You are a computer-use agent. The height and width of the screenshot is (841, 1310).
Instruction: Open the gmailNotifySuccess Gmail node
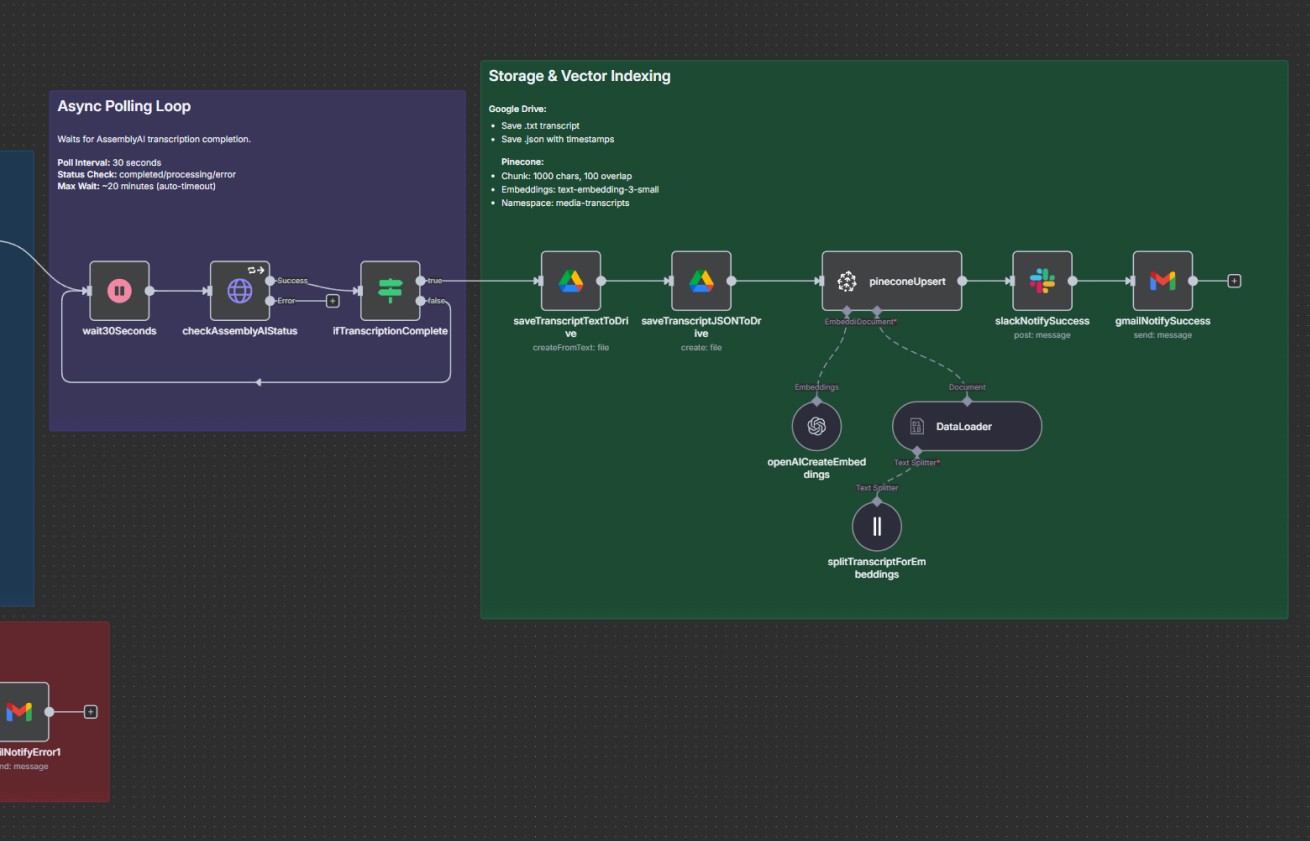pos(1162,281)
